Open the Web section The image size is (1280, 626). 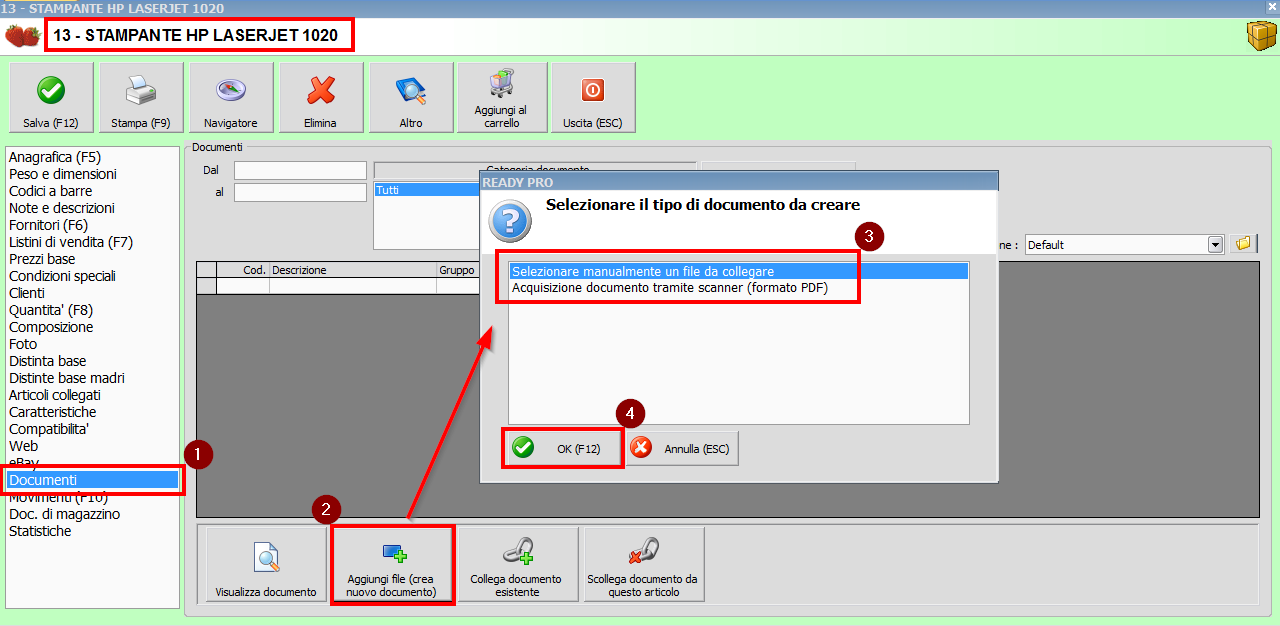(24, 446)
